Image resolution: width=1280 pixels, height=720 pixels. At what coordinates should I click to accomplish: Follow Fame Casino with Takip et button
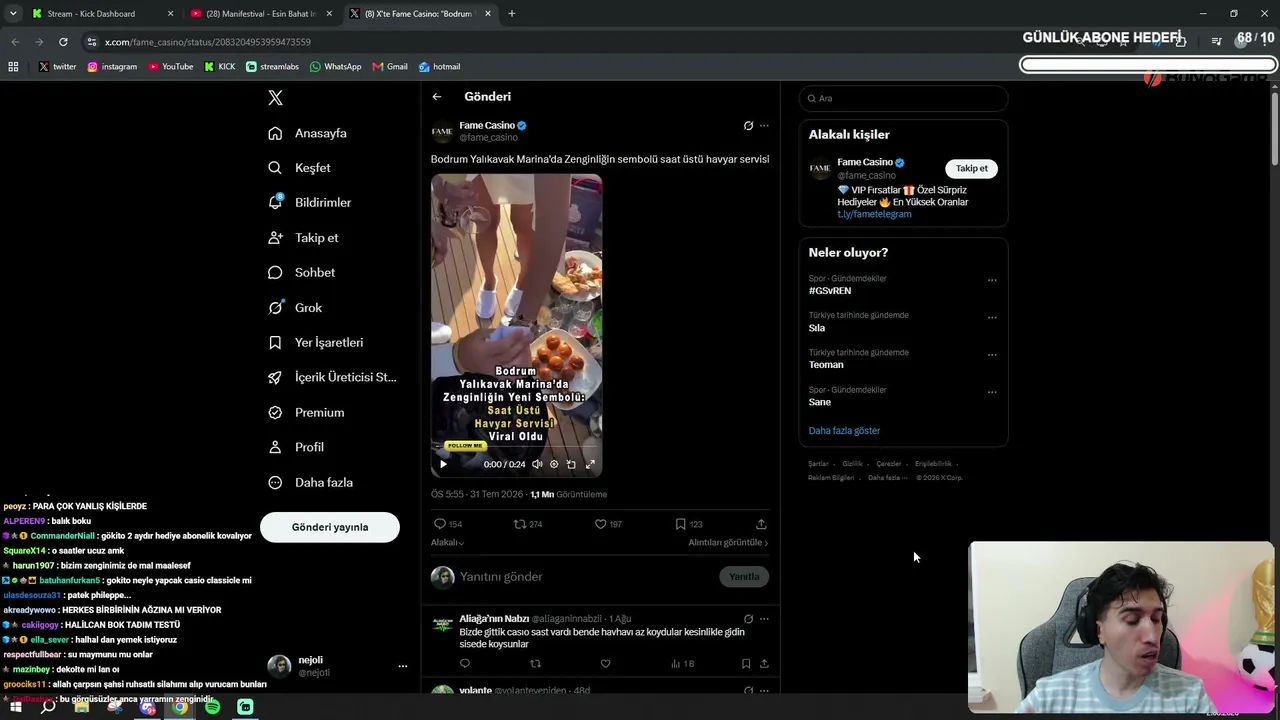(971, 168)
